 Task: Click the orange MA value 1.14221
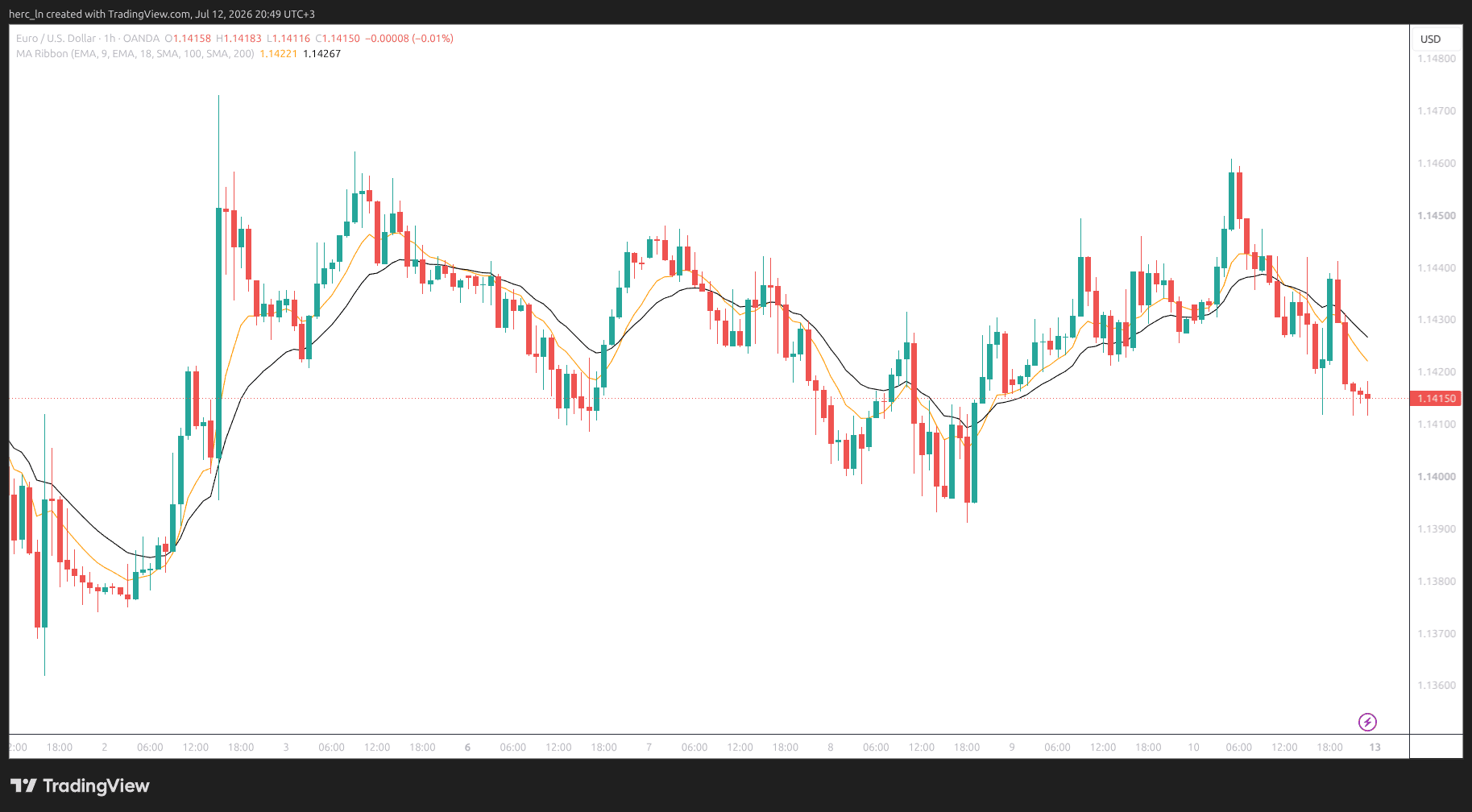click(x=279, y=53)
